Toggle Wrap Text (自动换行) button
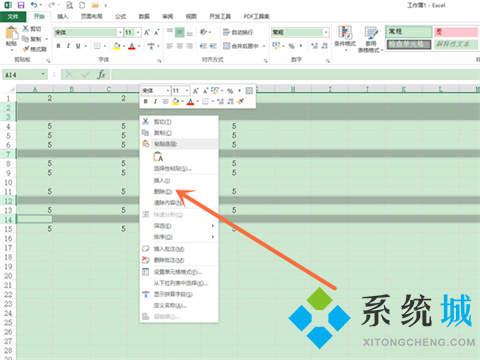The width and height of the screenshot is (480, 360). point(238,32)
